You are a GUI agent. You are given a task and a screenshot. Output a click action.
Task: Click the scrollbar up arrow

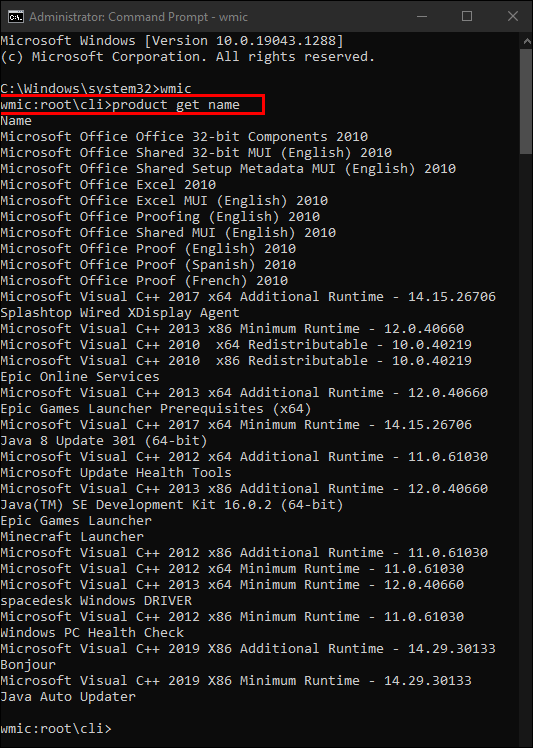[526, 42]
